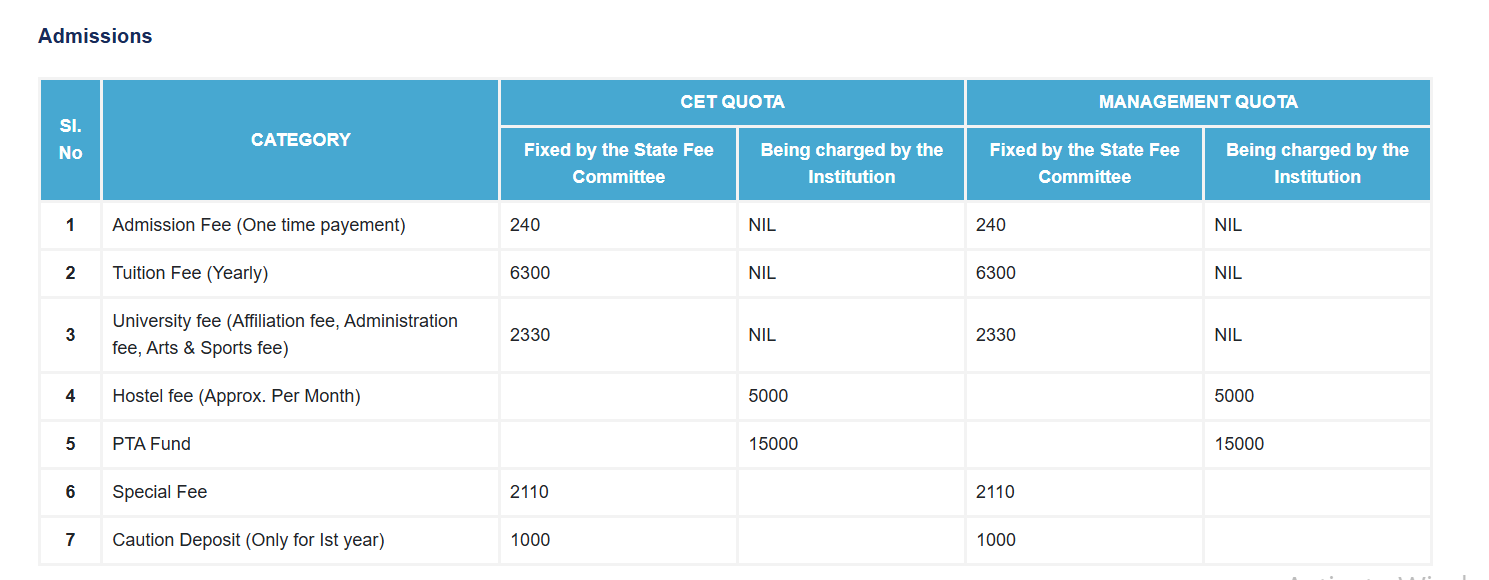
Task: Click CET tuition fee value 6300
Action: click(x=530, y=273)
